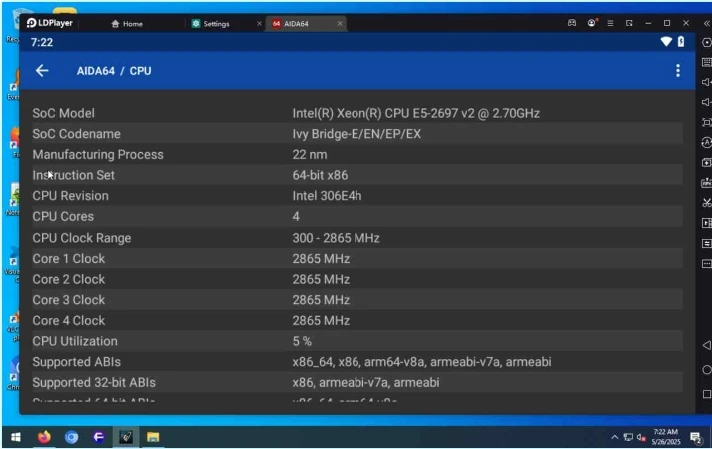Viewport: 712px width, 449px height.
Task: Click the Intel 306E4h value
Action: pyautogui.click(x=327, y=196)
